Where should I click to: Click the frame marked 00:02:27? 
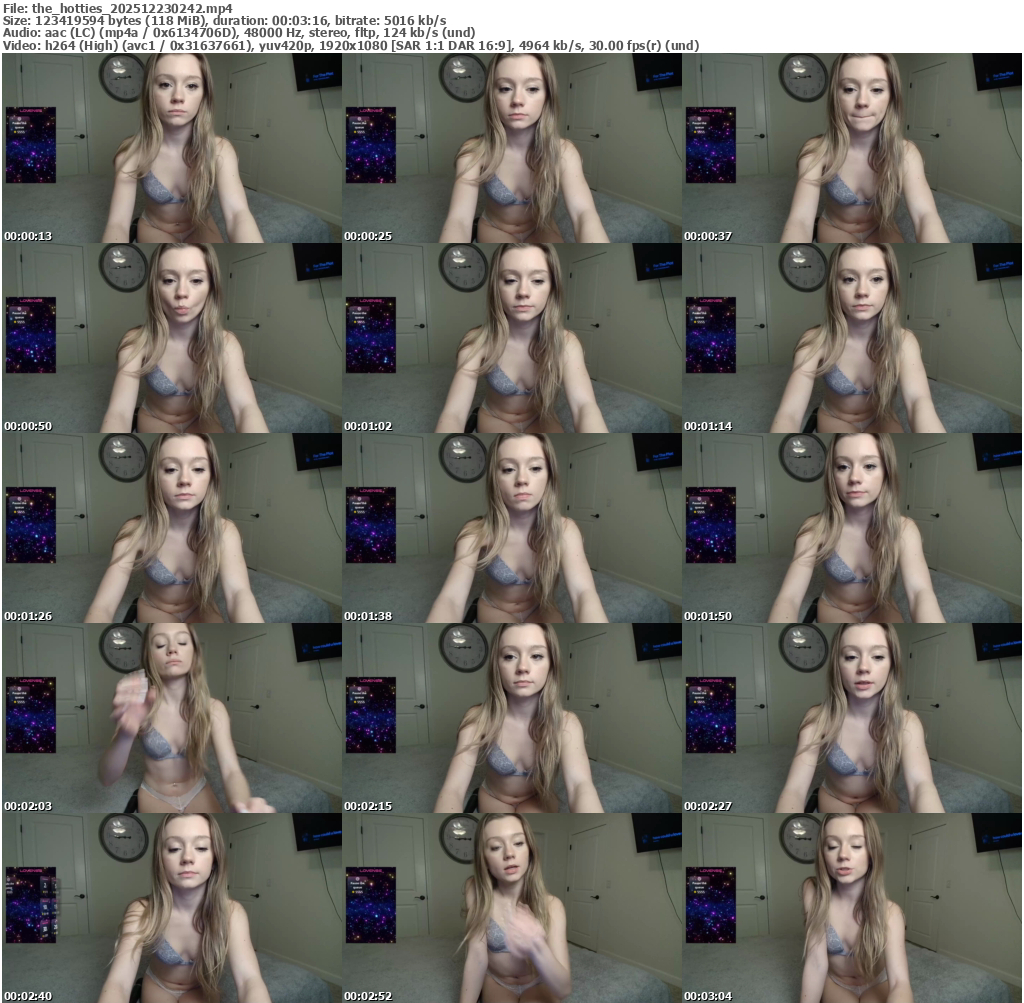coord(851,718)
